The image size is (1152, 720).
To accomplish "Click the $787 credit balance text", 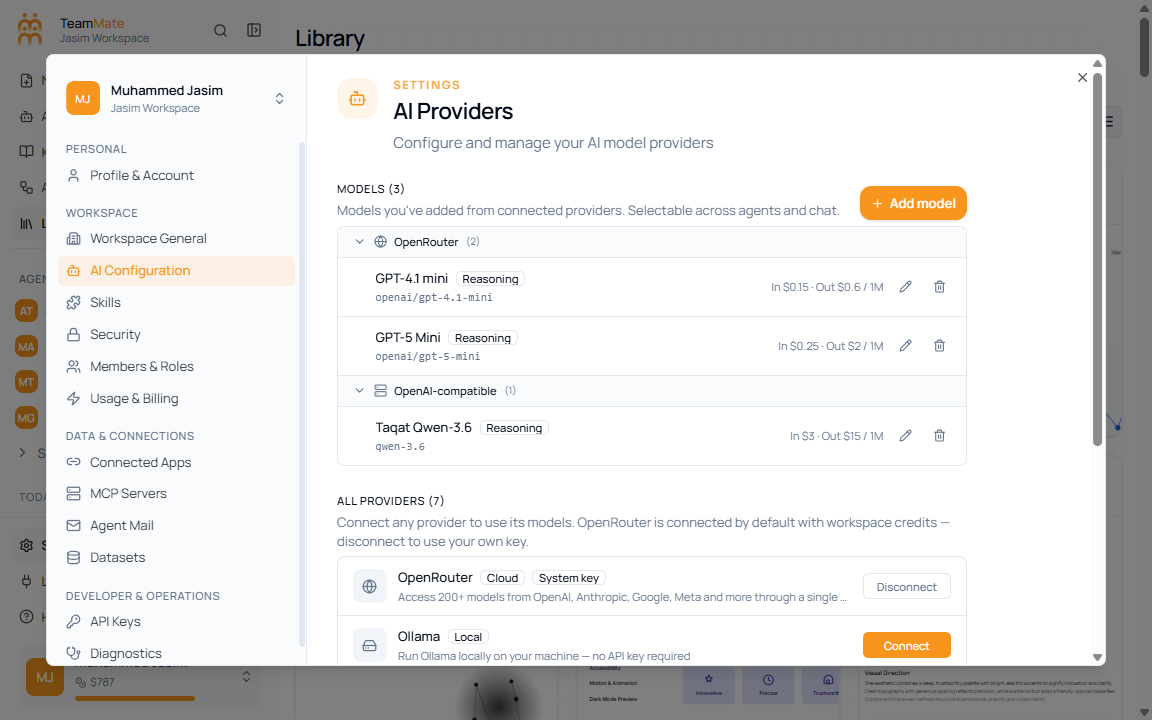I will pyautogui.click(x=102, y=682).
